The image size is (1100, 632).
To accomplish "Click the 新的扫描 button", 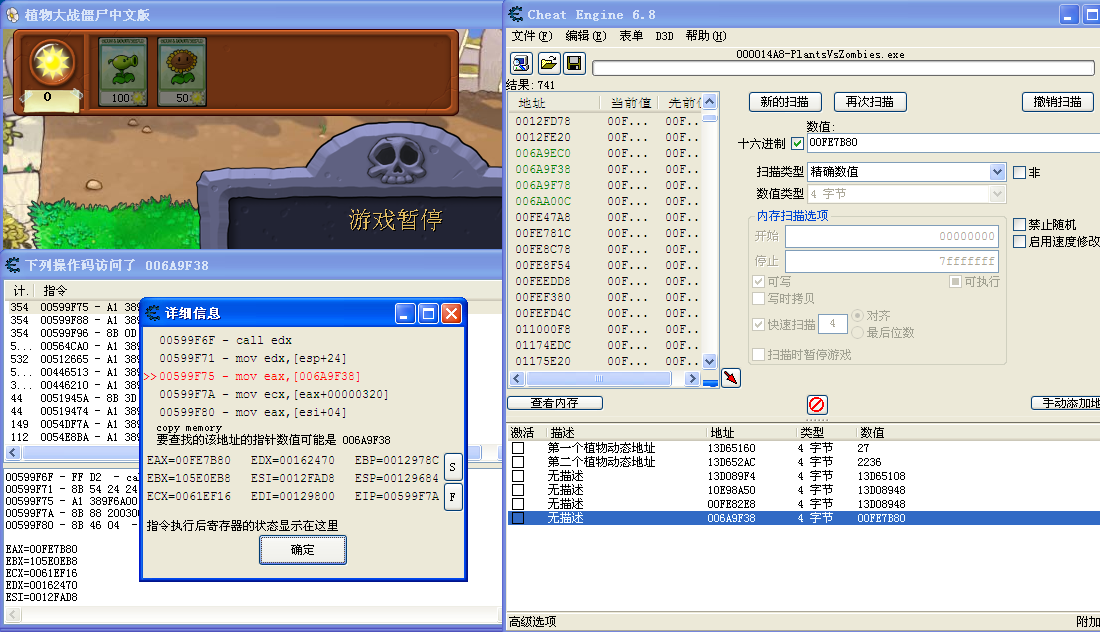I will click(x=785, y=102).
